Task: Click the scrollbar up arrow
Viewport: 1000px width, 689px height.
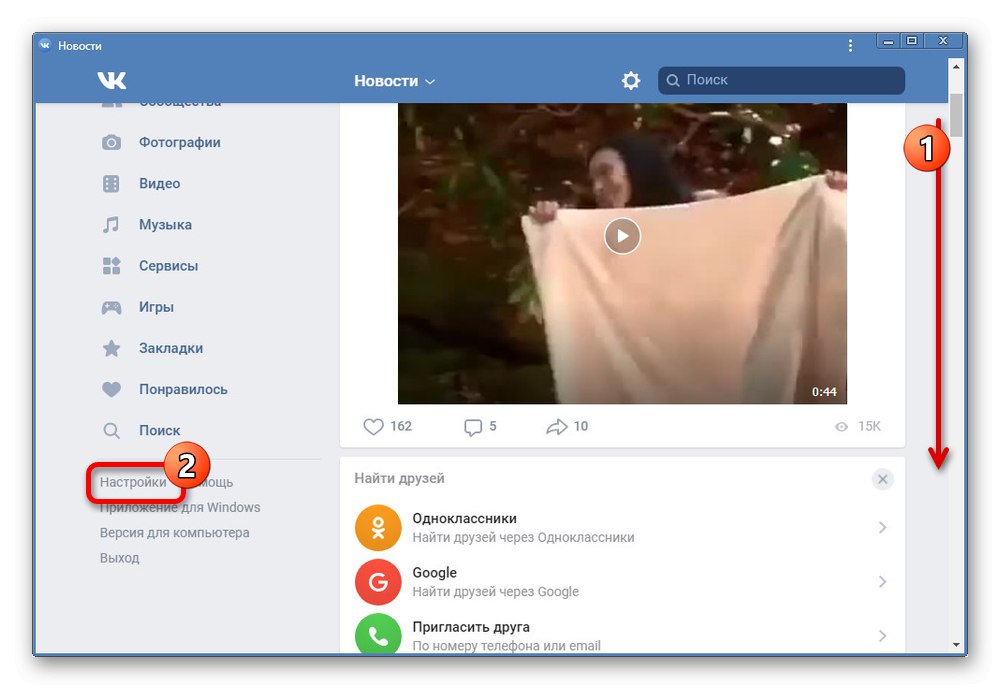Action: tap(955, 66)
